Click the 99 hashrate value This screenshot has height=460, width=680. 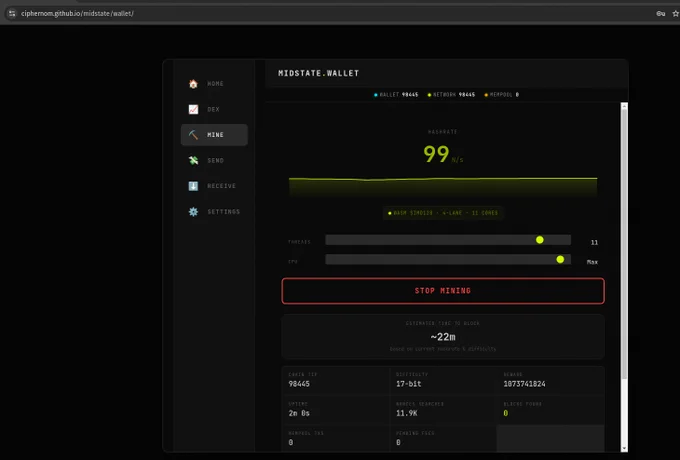click(436, 154)
